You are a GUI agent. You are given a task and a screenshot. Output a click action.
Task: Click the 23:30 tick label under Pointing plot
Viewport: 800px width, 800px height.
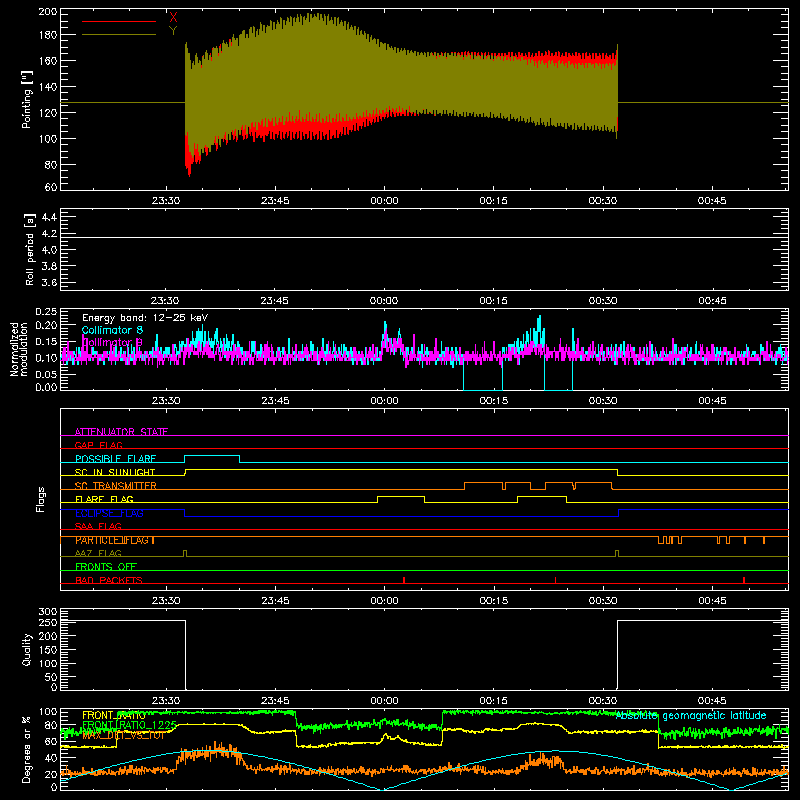point(166,201)
